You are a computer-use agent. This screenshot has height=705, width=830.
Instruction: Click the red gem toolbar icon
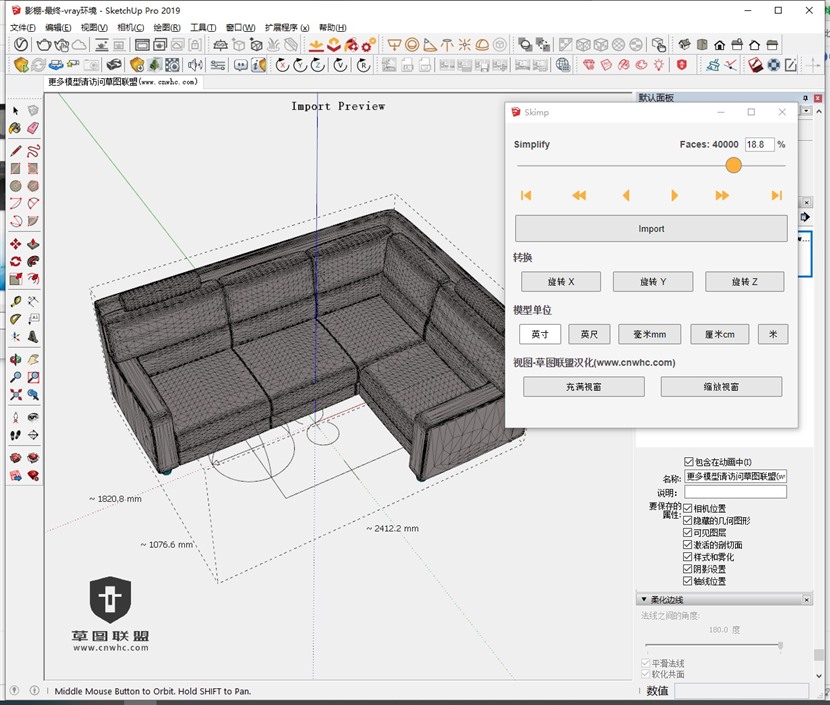coord(589,65)
